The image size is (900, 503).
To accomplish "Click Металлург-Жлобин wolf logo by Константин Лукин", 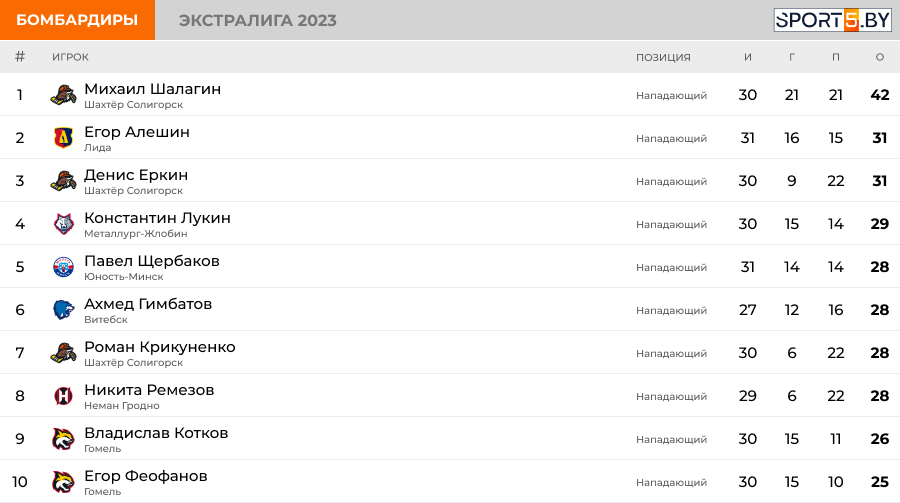I will 63,224.
